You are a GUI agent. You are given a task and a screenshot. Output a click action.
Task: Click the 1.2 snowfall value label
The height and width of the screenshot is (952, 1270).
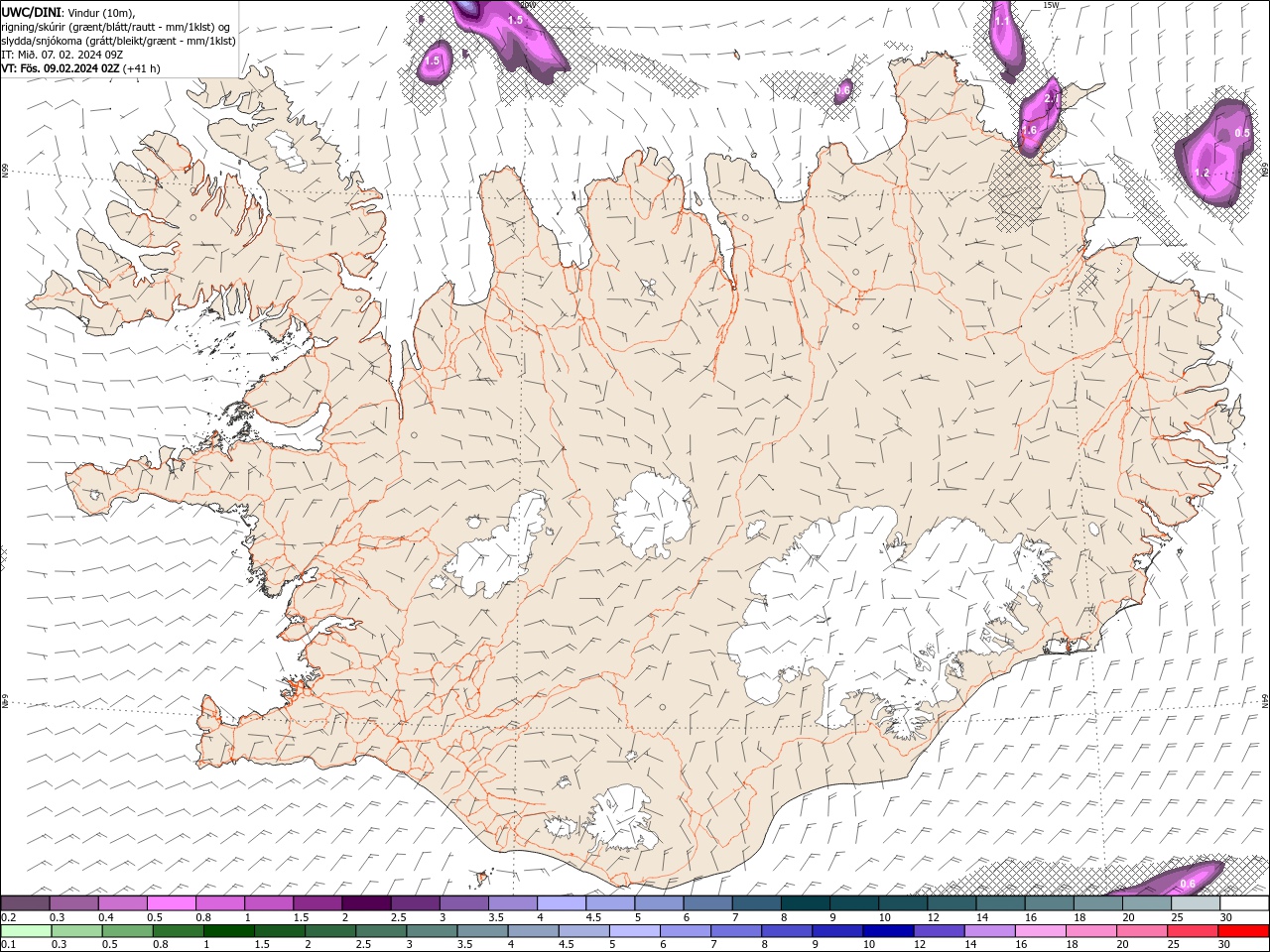tap(1202, 173)
